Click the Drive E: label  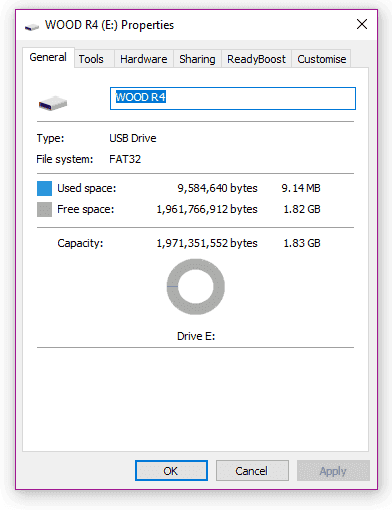point(196,336)
